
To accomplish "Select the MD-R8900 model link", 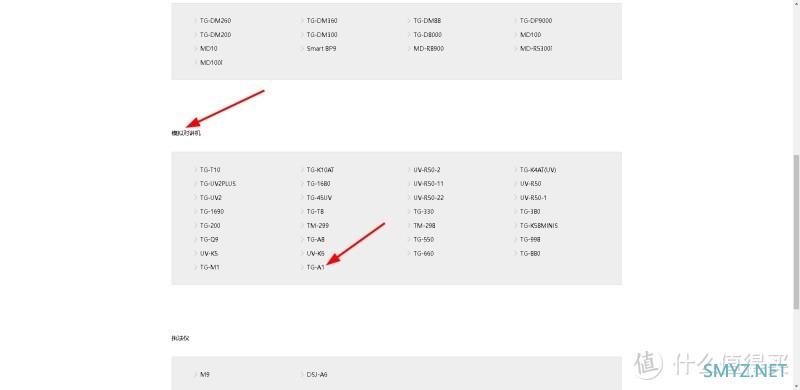I will coord(429,48).
